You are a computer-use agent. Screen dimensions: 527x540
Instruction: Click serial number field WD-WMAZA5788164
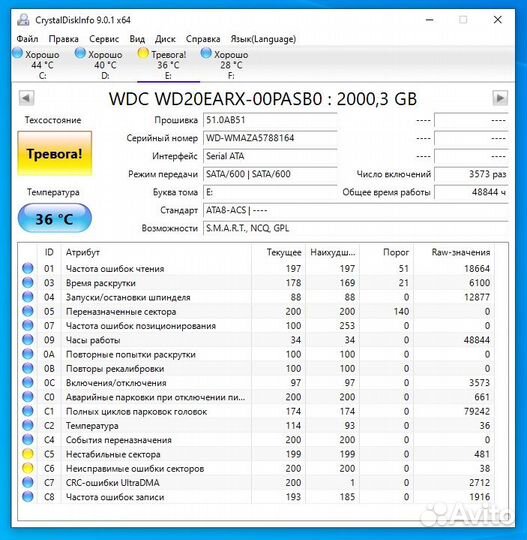(270, 138)
